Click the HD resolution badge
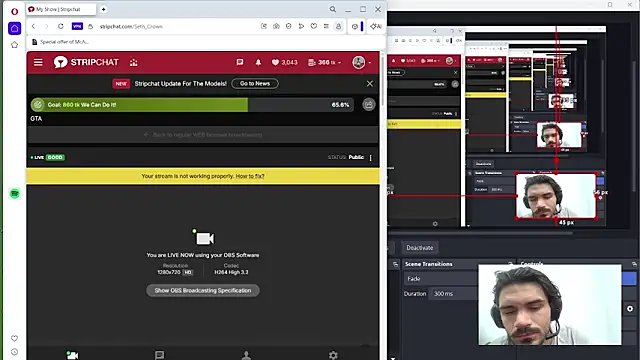Viewport: 640px width, 360px height. point(187,272)
